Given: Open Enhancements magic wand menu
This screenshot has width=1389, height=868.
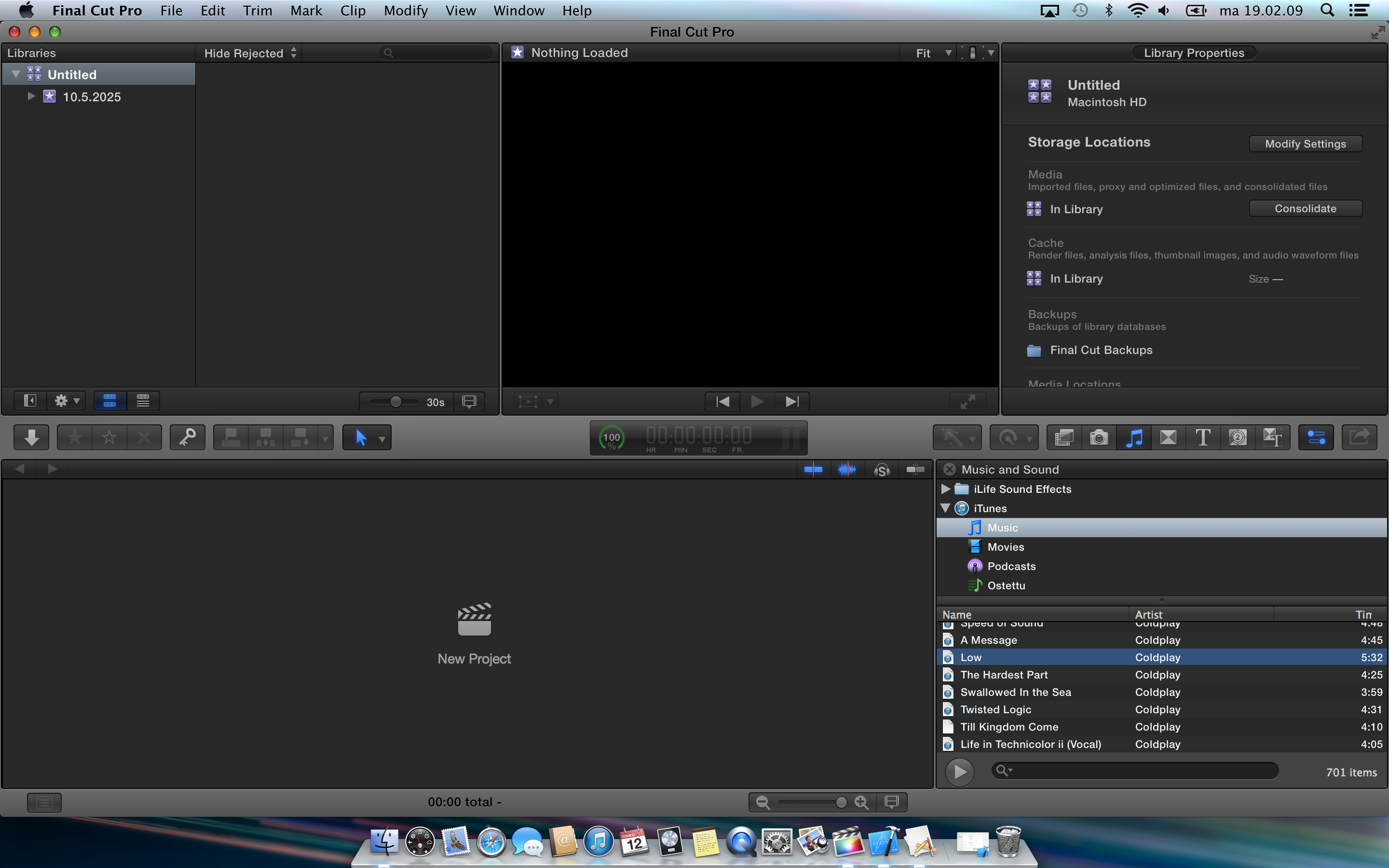Looking at the screenshot, I should point(957,437).
